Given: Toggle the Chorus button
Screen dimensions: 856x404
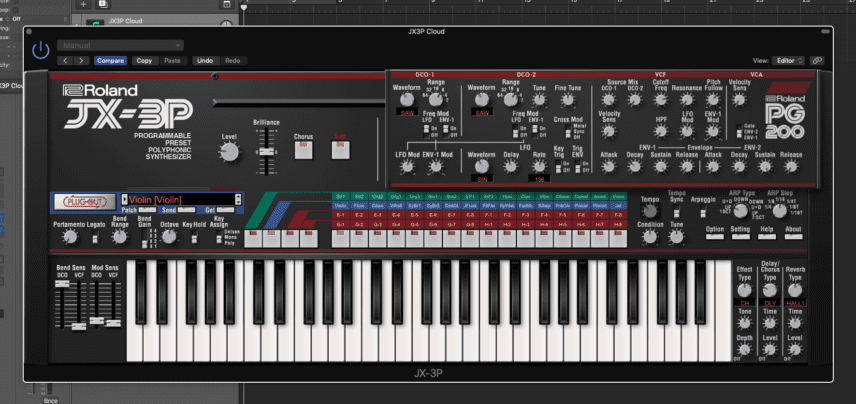Looking at the screenshot, I should (303, 149).
